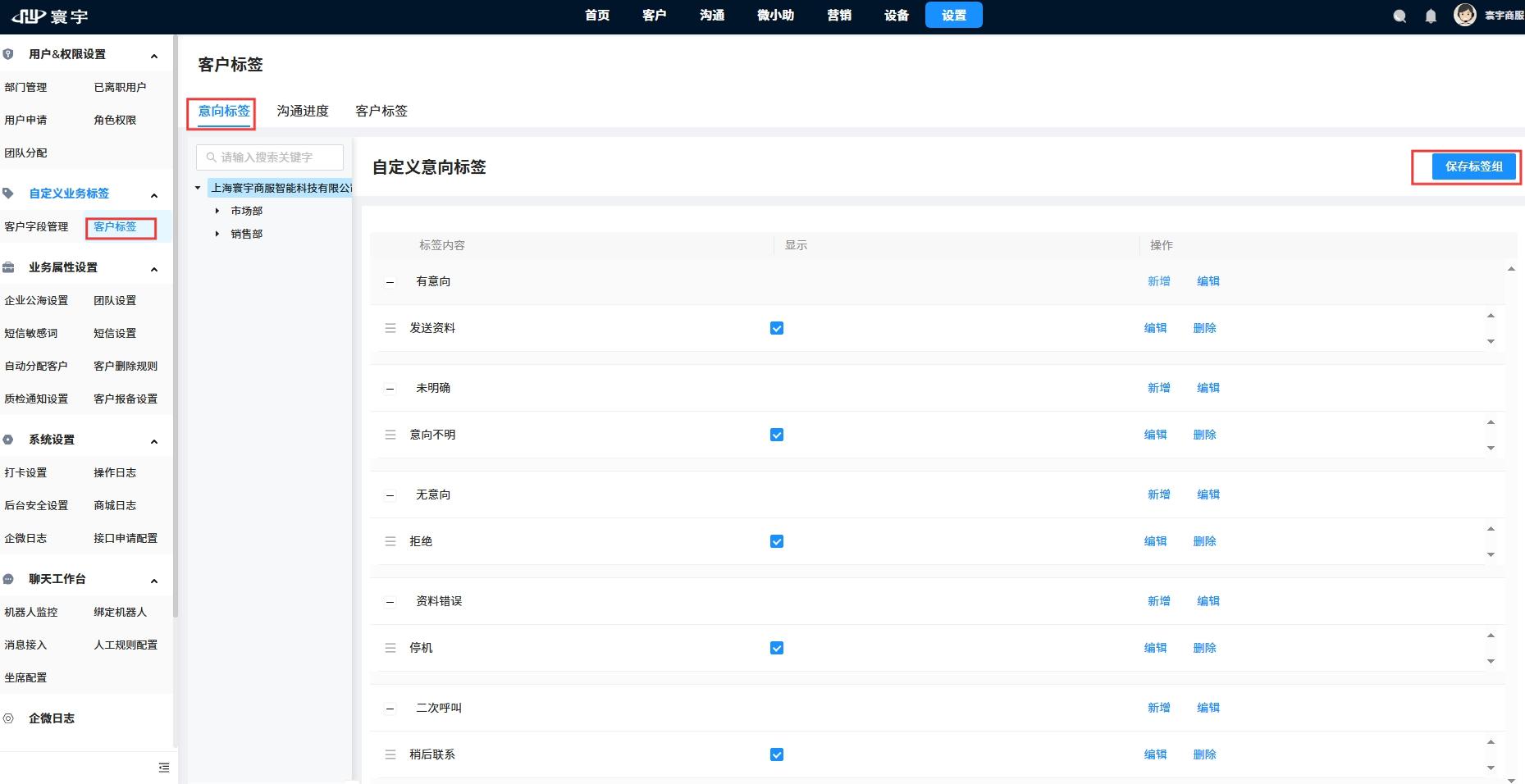Click the user avatar picture
1525x784 pixels.
[x=1465, y=15]
